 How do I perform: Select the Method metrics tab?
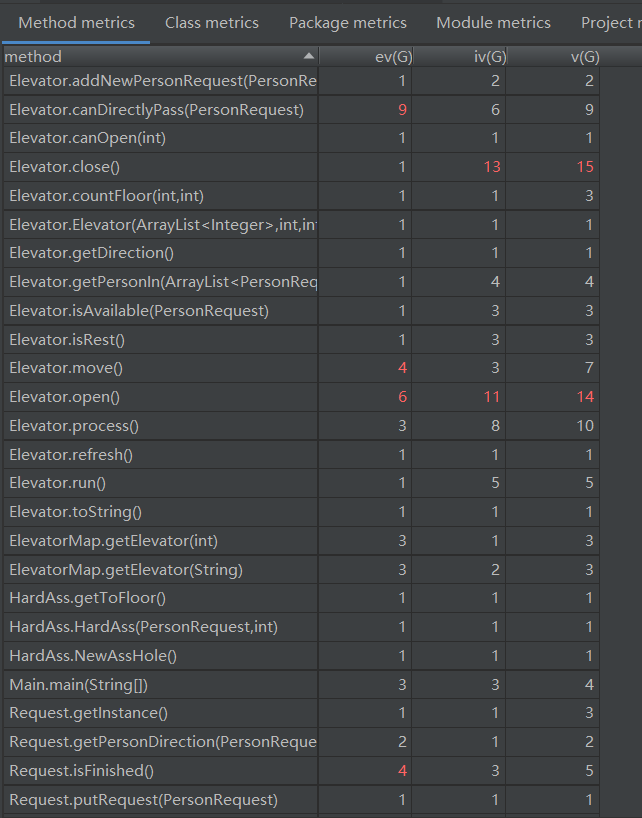76,22
